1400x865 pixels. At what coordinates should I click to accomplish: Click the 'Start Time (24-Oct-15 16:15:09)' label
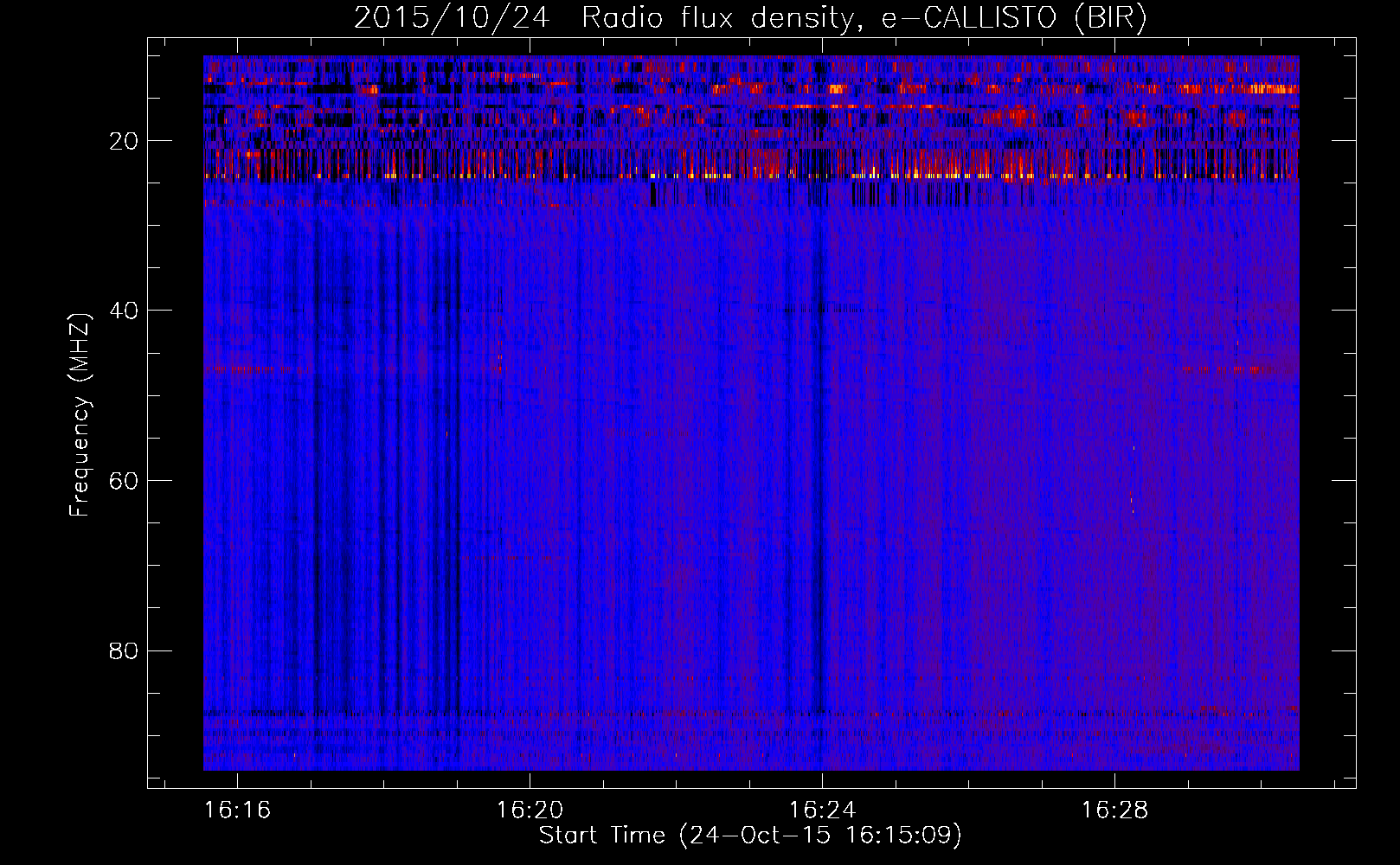(x=750, y=836)
